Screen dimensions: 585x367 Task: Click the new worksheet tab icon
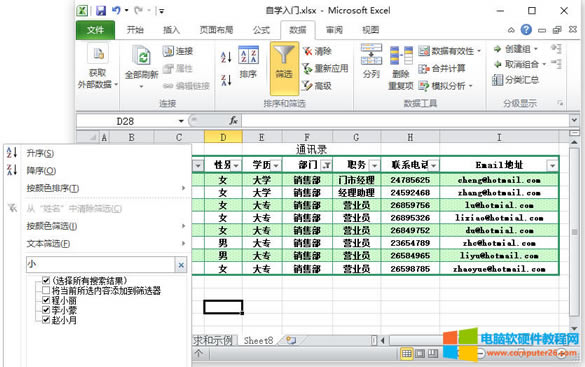291,340
